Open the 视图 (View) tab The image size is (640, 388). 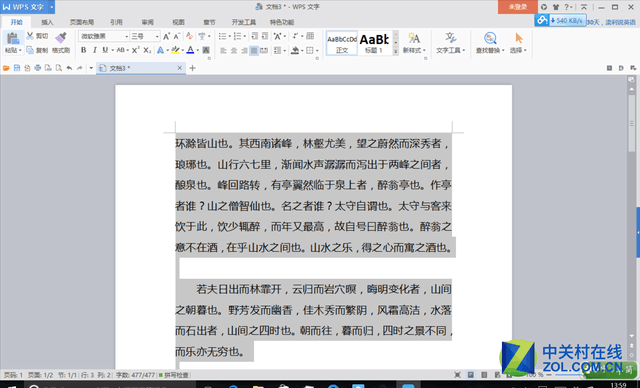pos(178,22)
